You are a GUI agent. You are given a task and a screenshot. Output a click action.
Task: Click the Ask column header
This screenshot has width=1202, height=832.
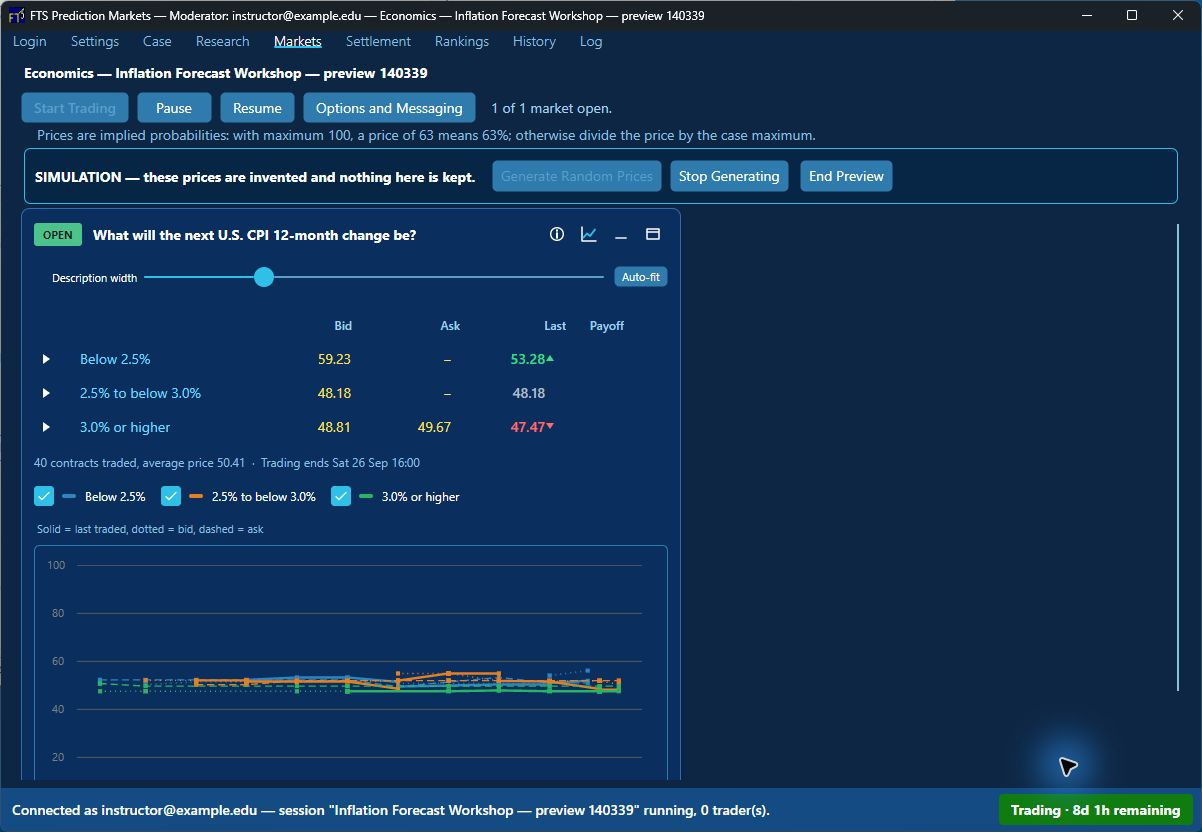click(450, 326)
